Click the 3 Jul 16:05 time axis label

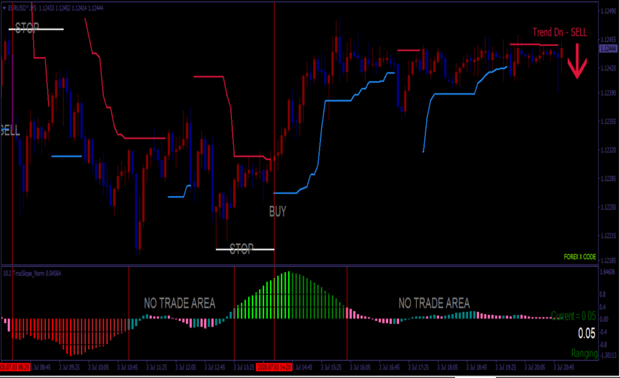[360, 367]
